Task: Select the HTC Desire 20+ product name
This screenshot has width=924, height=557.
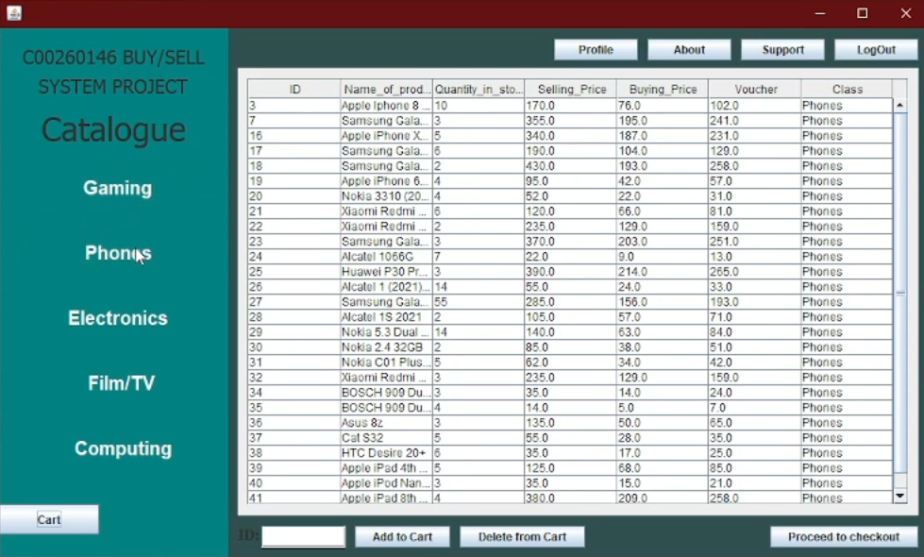Action: pos(386,453)
